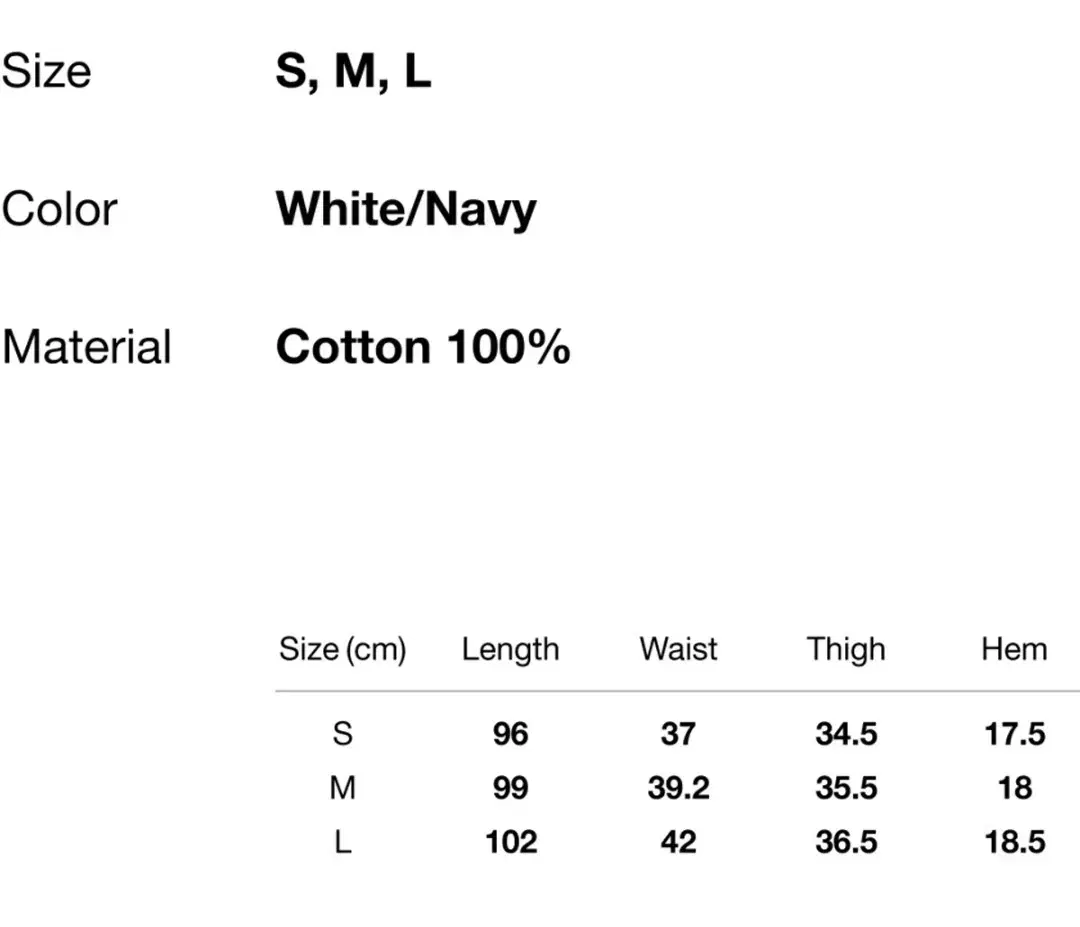Select the L row label in size table
1080x927 pixels.
click(x=342, y=842)
